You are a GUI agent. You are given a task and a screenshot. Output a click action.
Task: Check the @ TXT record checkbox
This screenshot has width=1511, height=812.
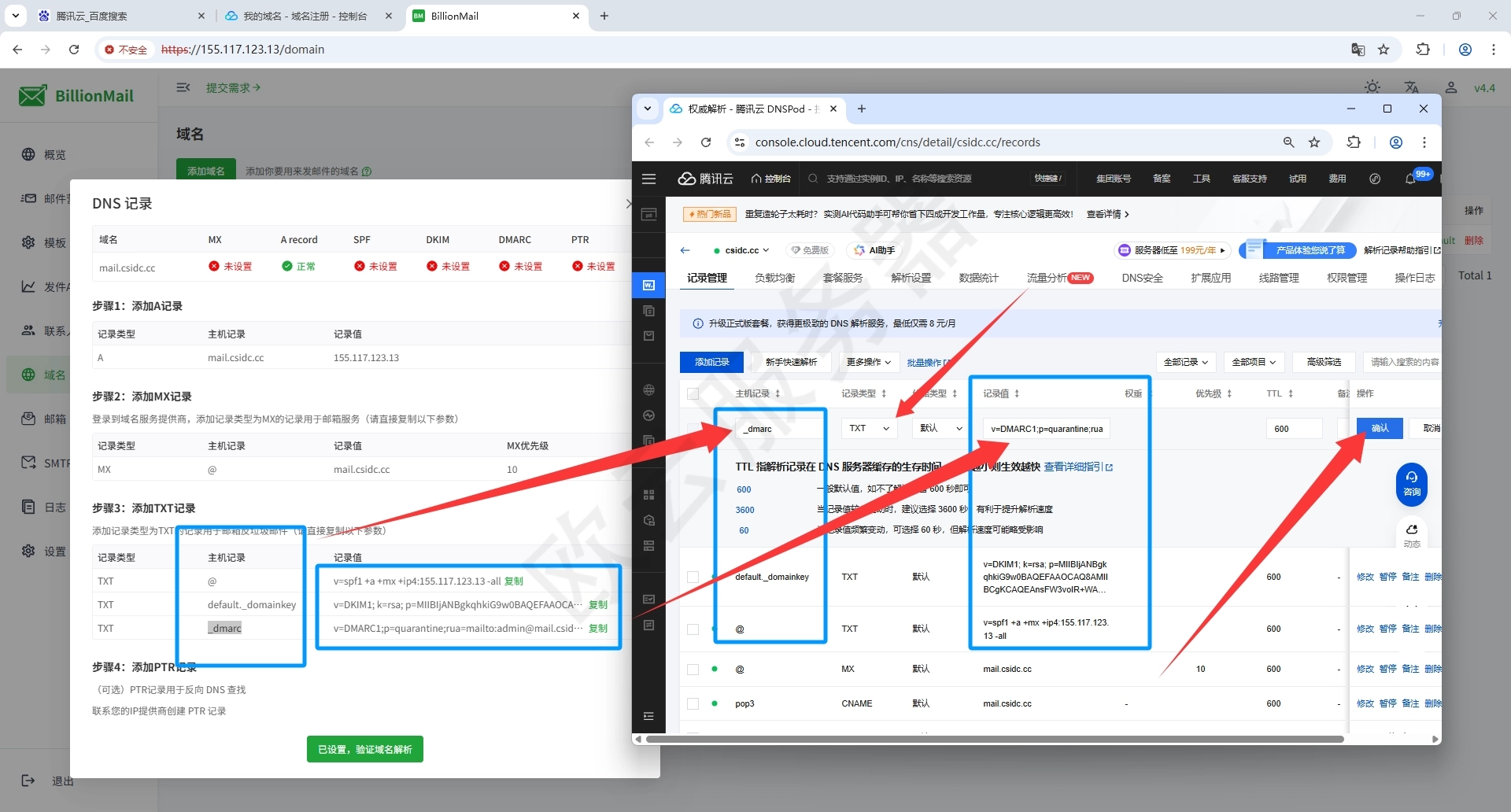[693, 629]
